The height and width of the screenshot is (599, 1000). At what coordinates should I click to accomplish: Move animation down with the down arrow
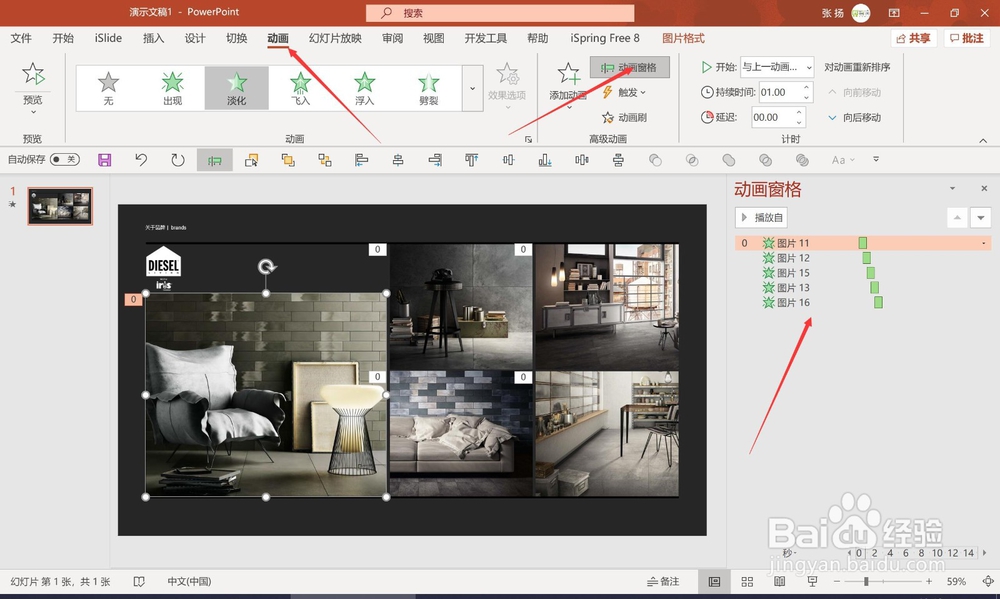click(x=981, y=218)
